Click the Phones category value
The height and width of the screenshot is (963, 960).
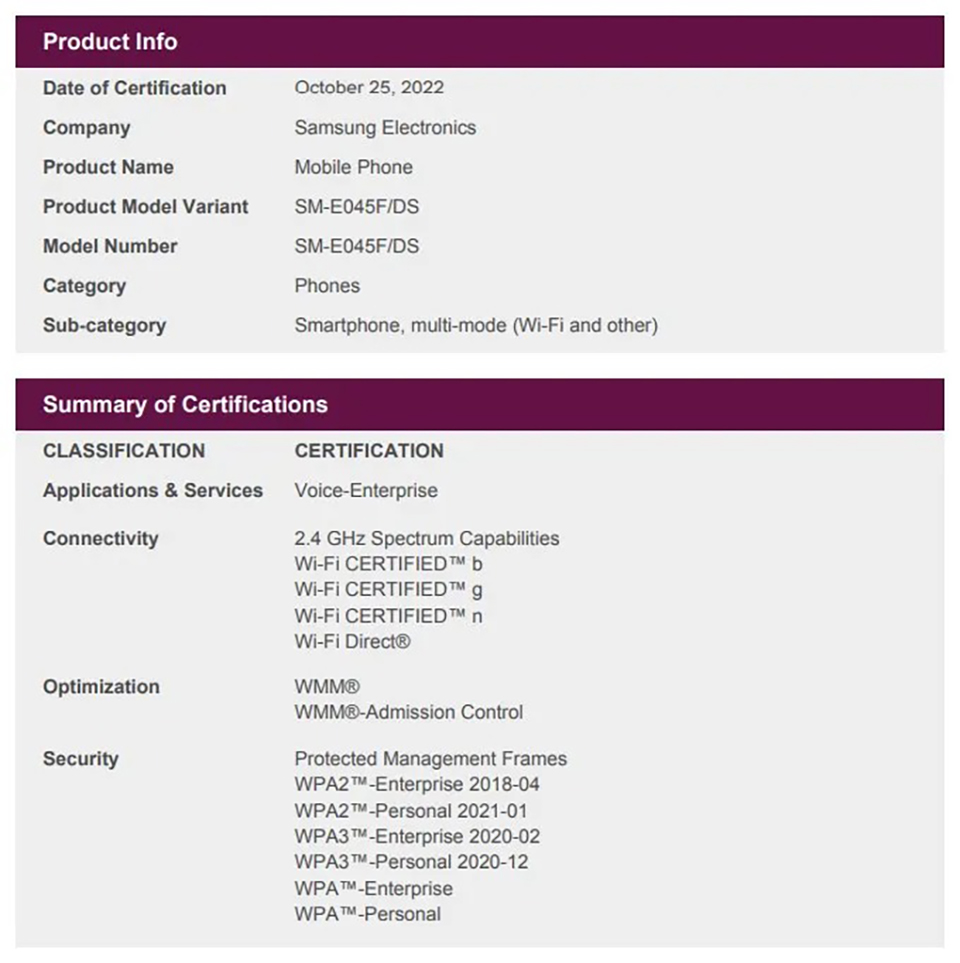[327, 286]
